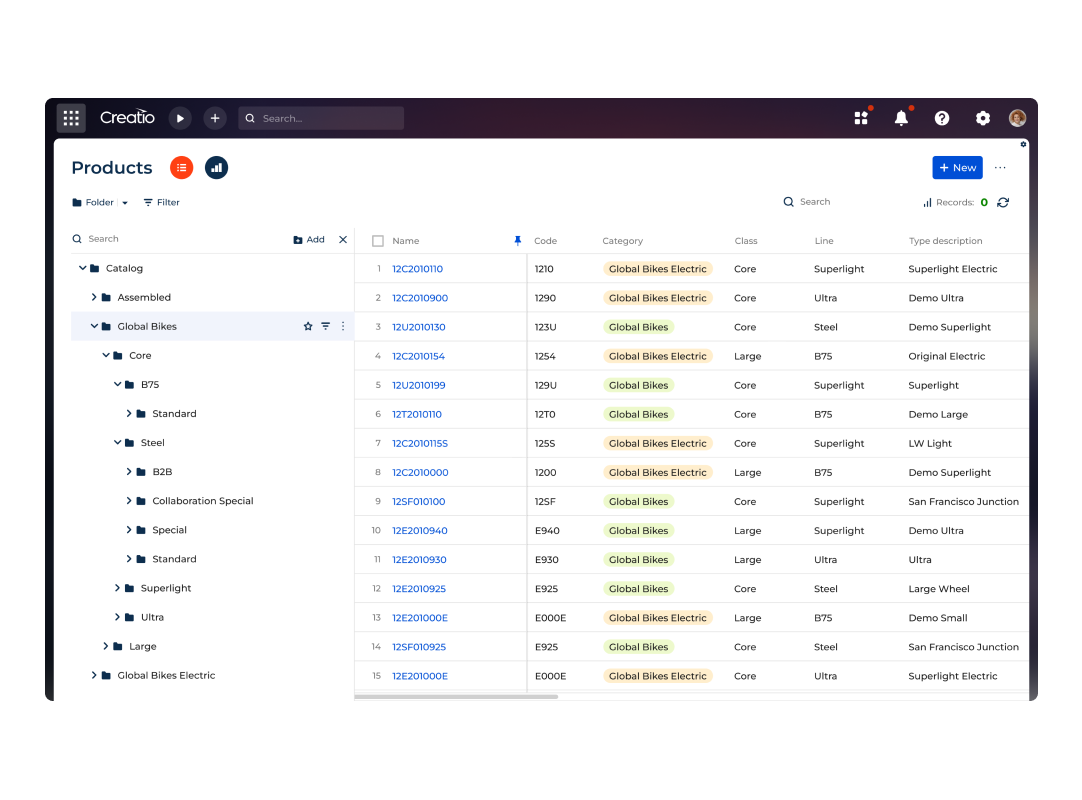The width and height of the screenshot is (1082, 800).
Task: Click the small page settings gear below the avatar
Action: [1023, 144]
